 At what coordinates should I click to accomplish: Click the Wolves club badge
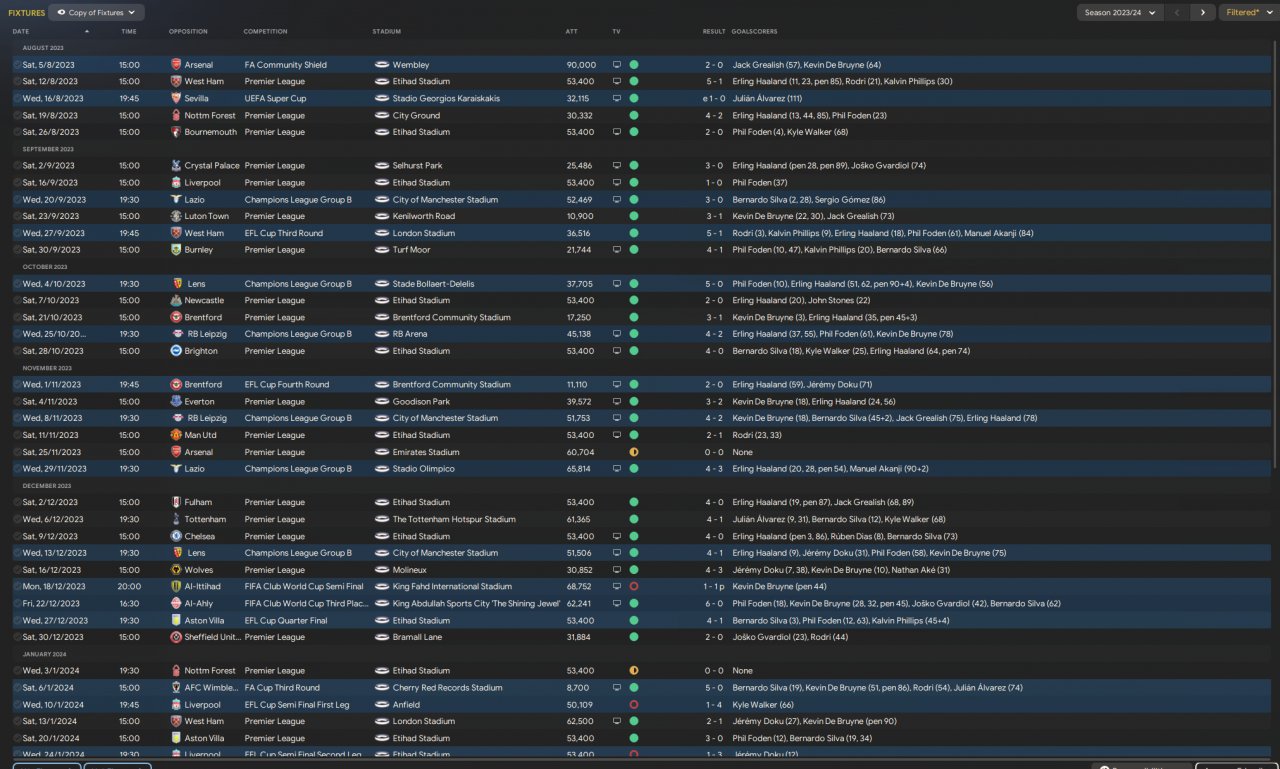(176, 570)
